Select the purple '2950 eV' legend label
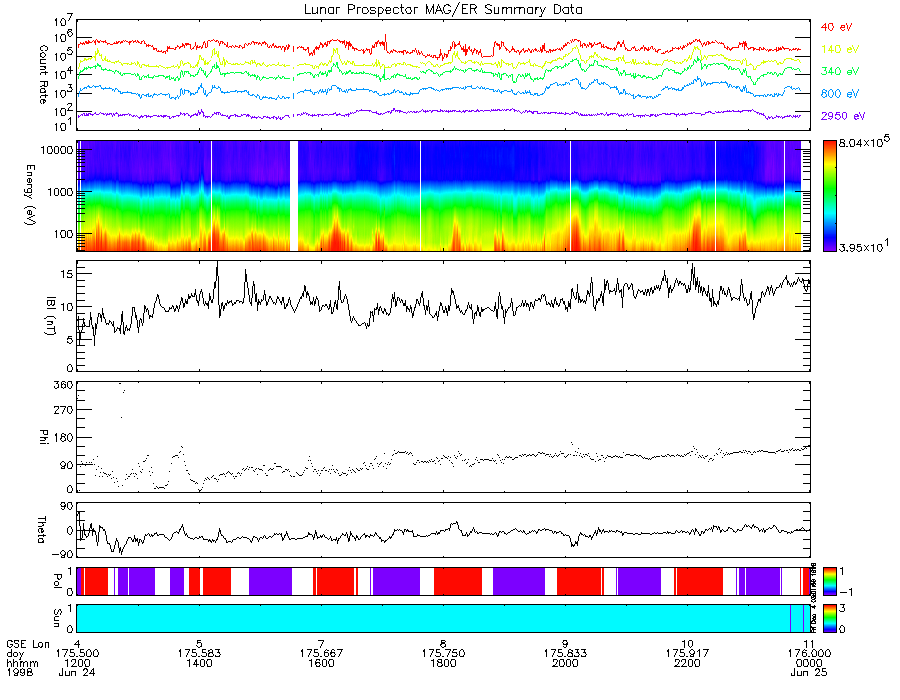This screenshot has width=900, height=700. [843, 116]
